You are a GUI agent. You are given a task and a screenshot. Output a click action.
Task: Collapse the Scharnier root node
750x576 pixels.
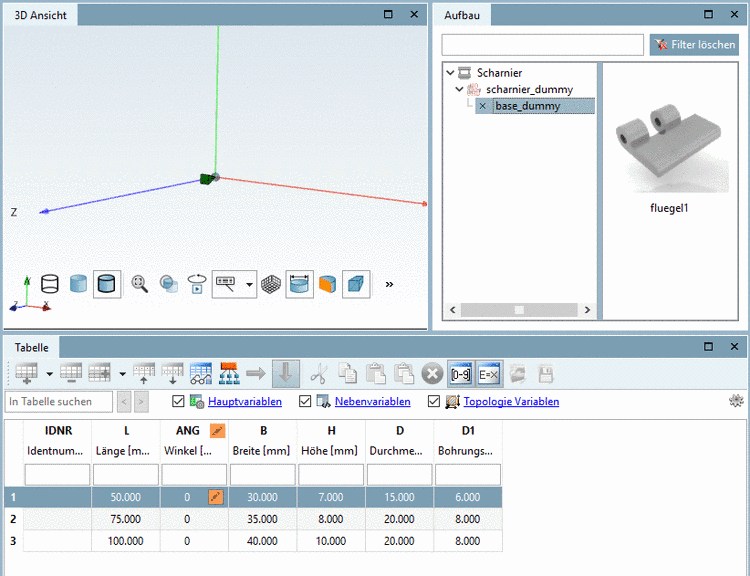pos(451,73)
